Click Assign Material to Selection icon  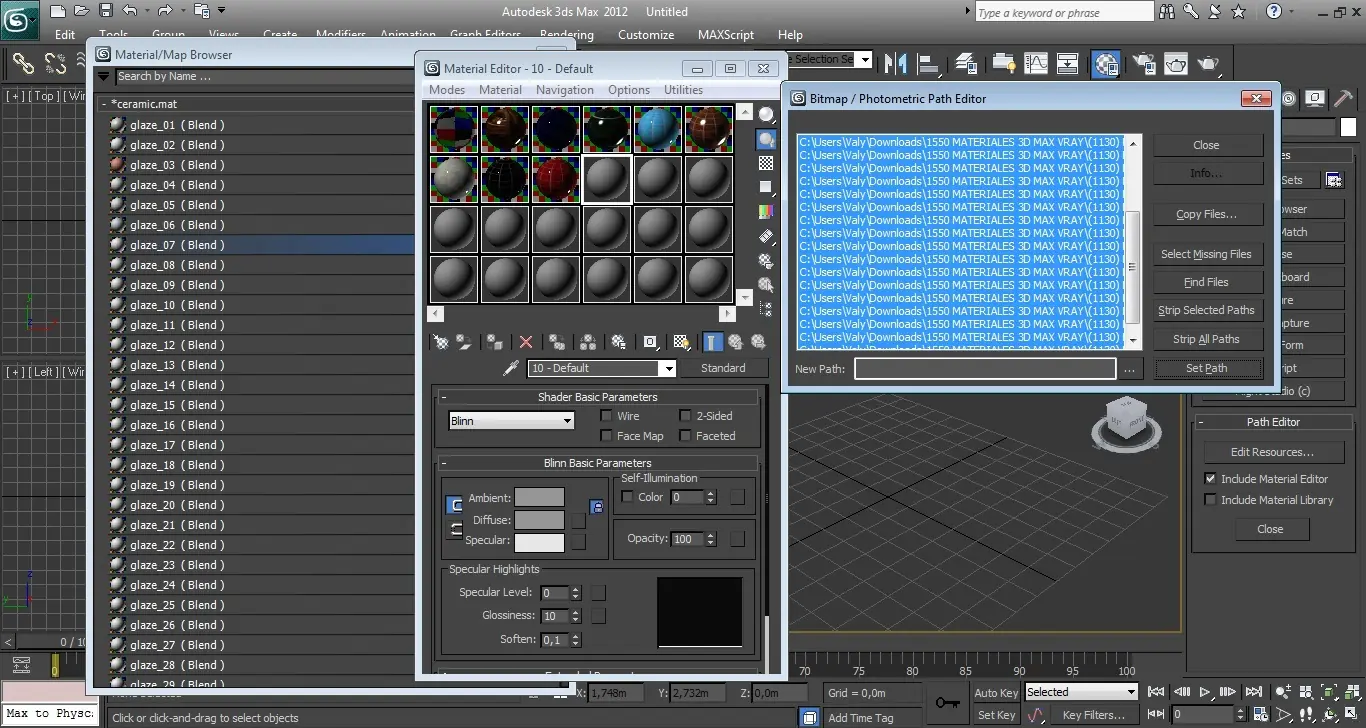click(x=495, y=342)
